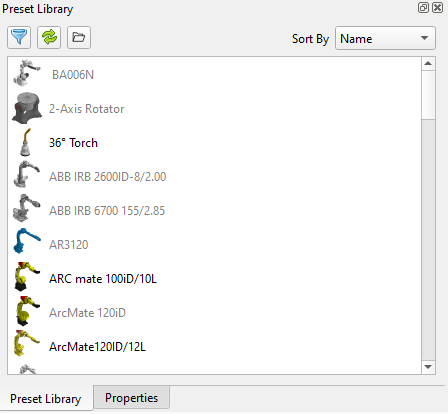
Task: Switch to the Properties tab
Action: tap(132, 398)
